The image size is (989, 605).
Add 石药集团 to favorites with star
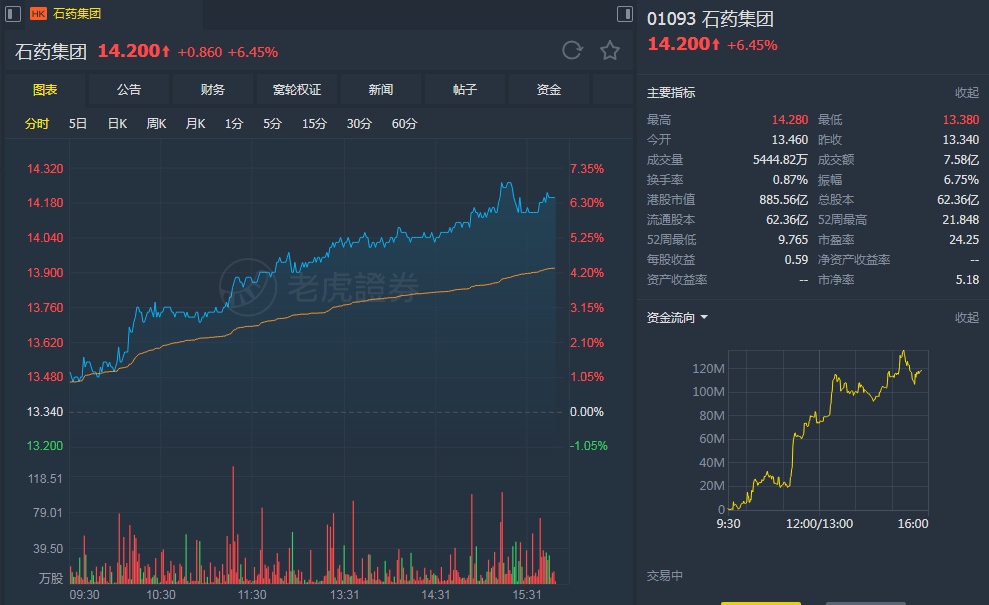610,50
